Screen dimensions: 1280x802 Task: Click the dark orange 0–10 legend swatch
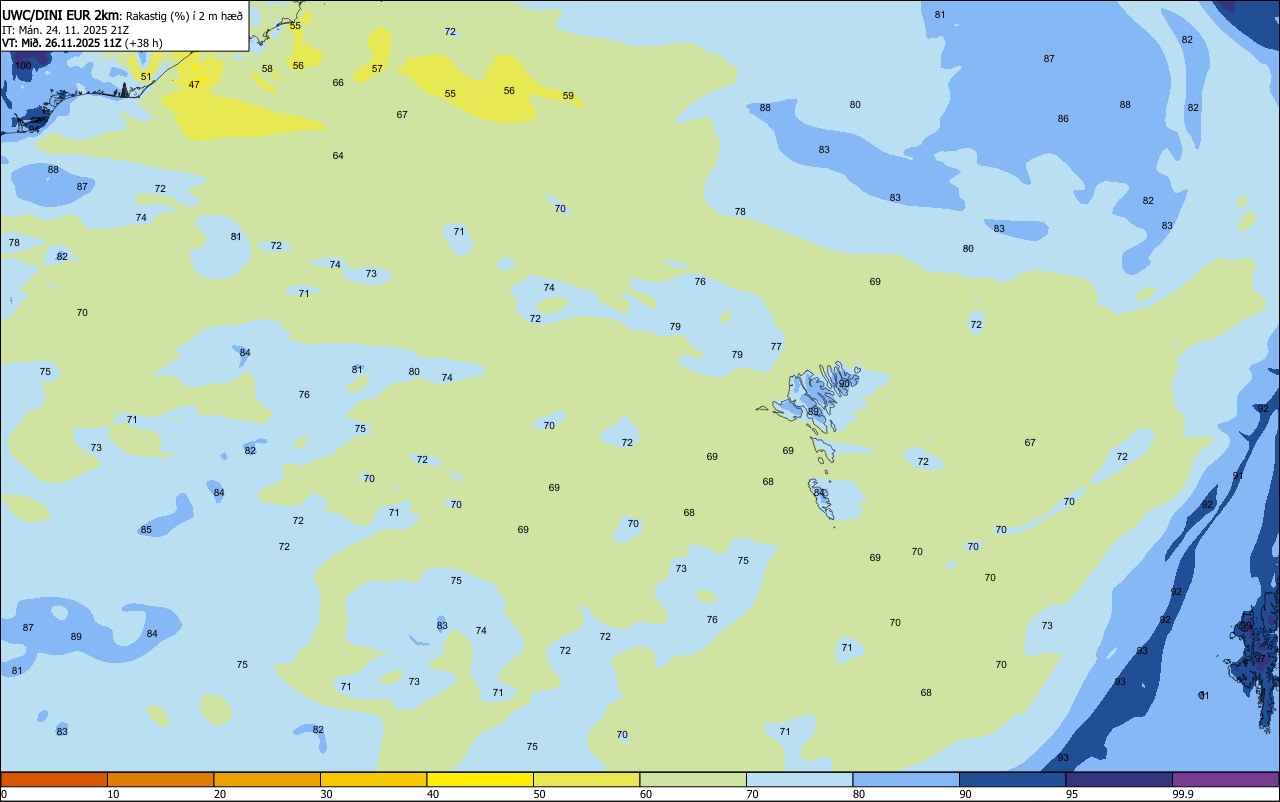pyautogui.click(x=54, y=779)
